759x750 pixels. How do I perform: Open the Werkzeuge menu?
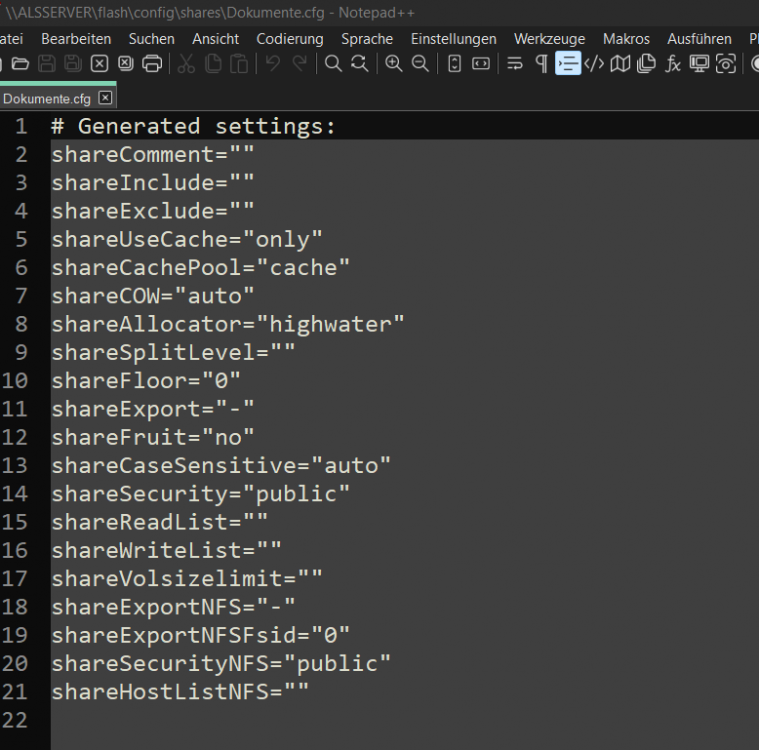[549, 39]
